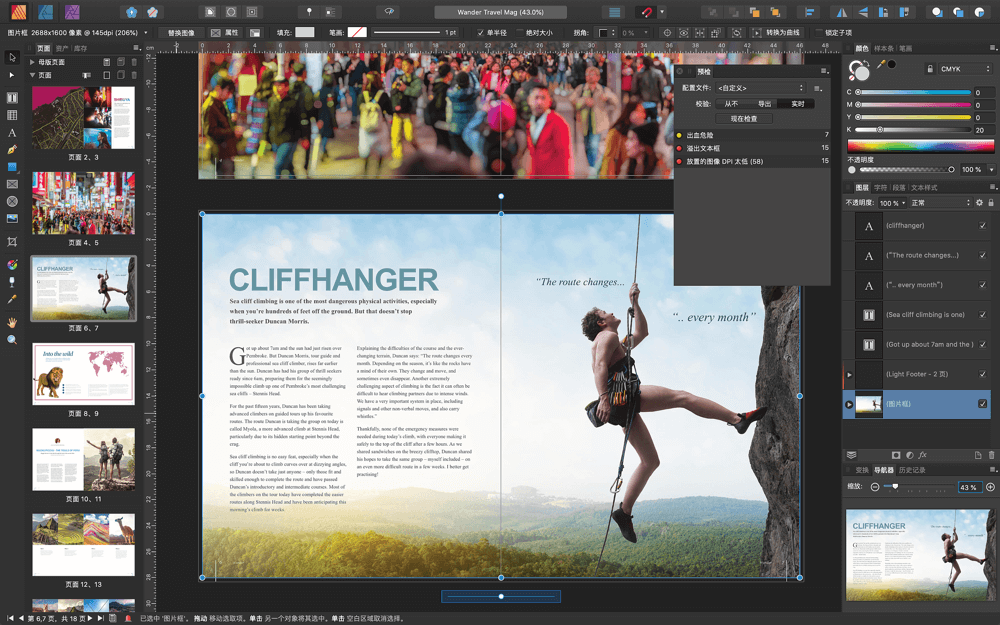Switch to the 变换 tab
1000x625 pixels.
click(x=862, y=470)
